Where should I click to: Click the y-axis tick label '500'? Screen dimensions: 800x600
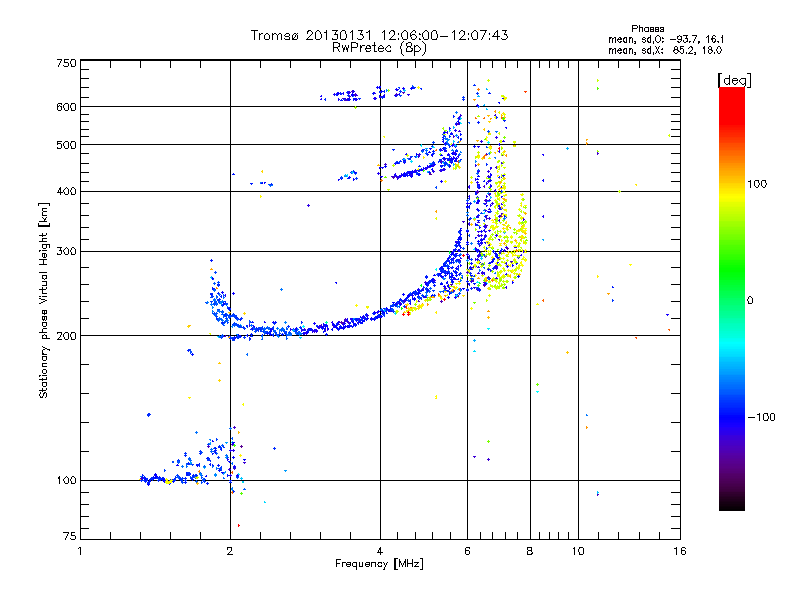tap(66, 145)
